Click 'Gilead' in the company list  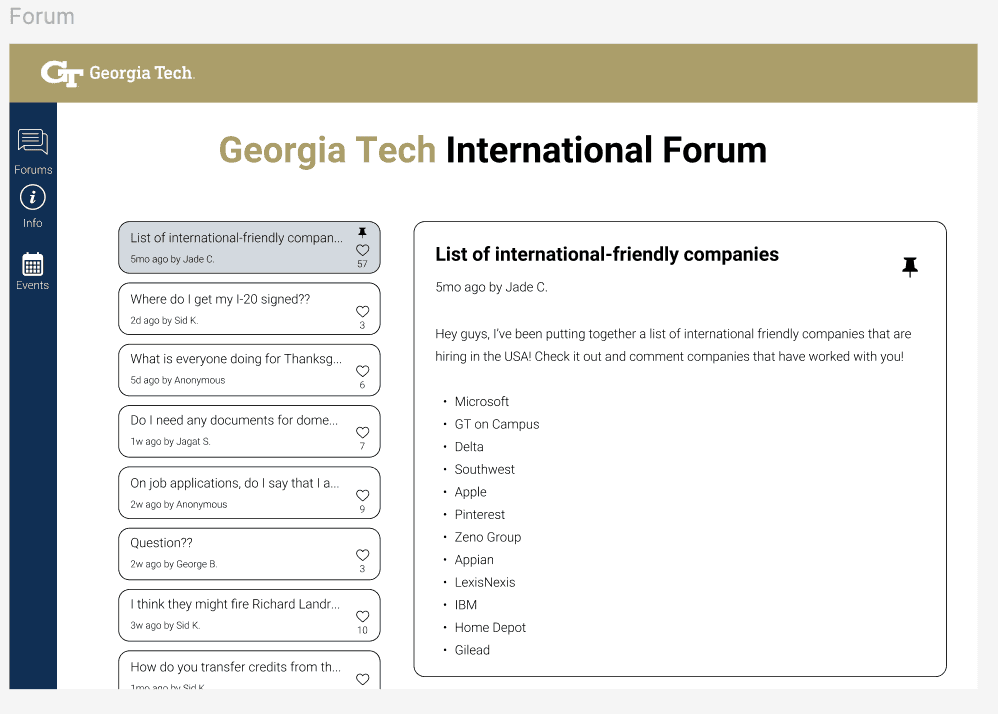coord(472,650)
